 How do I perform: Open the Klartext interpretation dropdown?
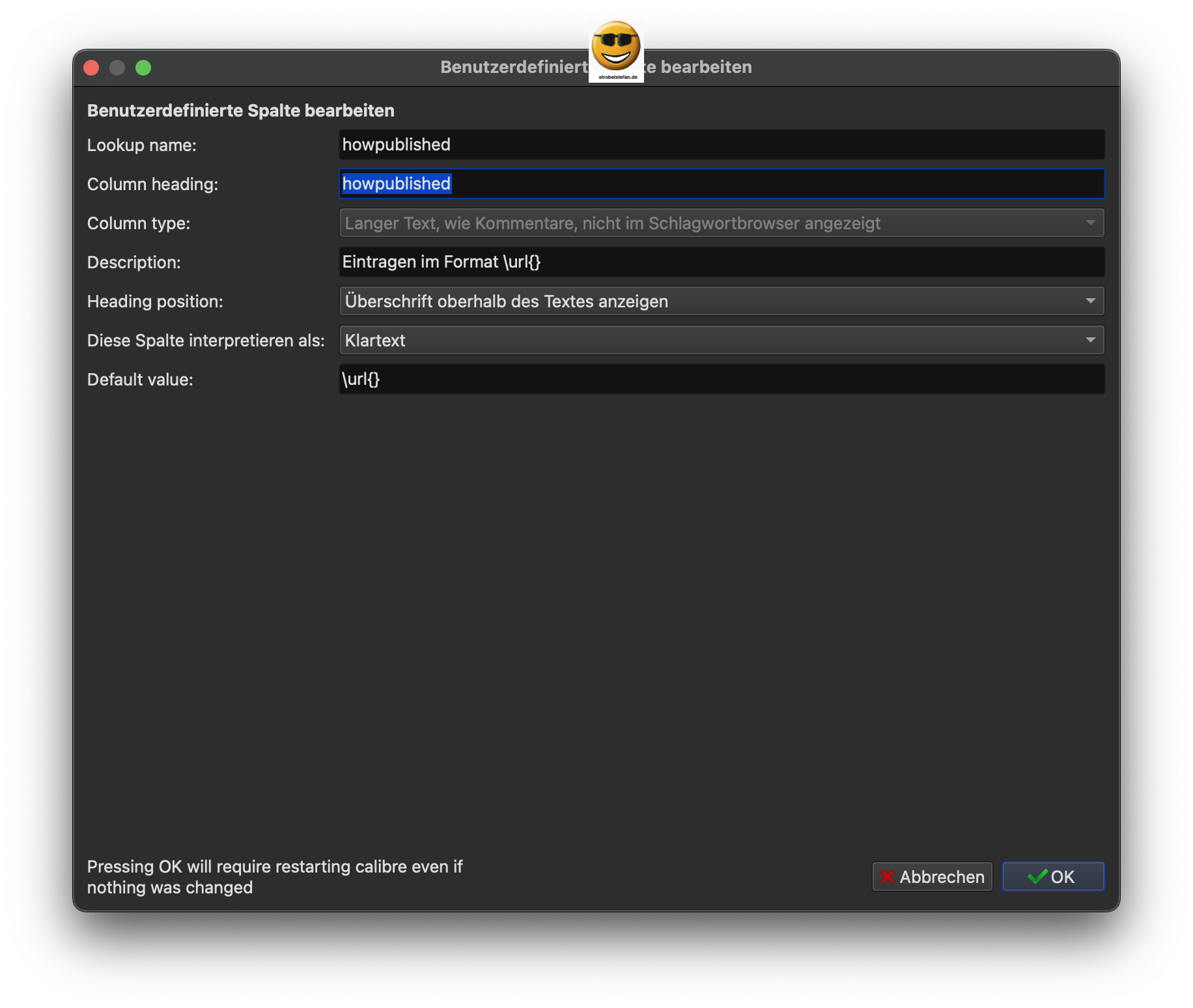[722, 340]
